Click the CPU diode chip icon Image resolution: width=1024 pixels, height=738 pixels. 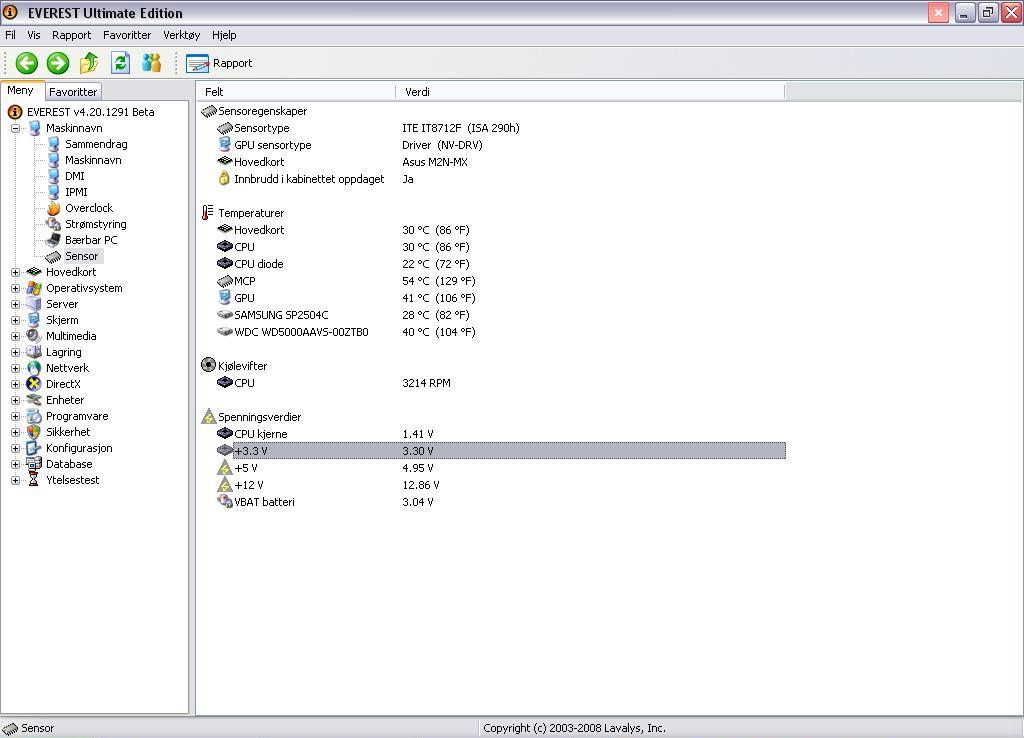(x=225, y=264)
